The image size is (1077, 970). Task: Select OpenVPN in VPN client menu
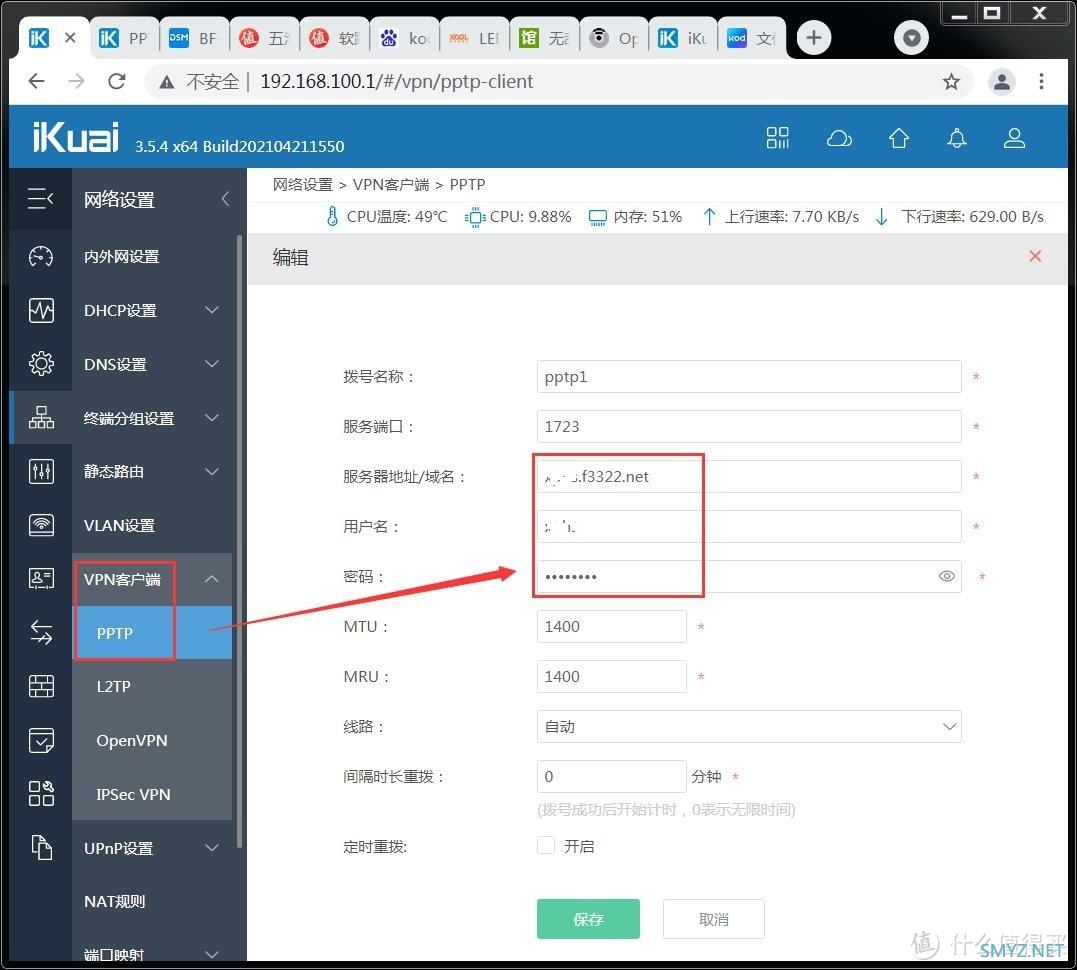tap(152, 740)
